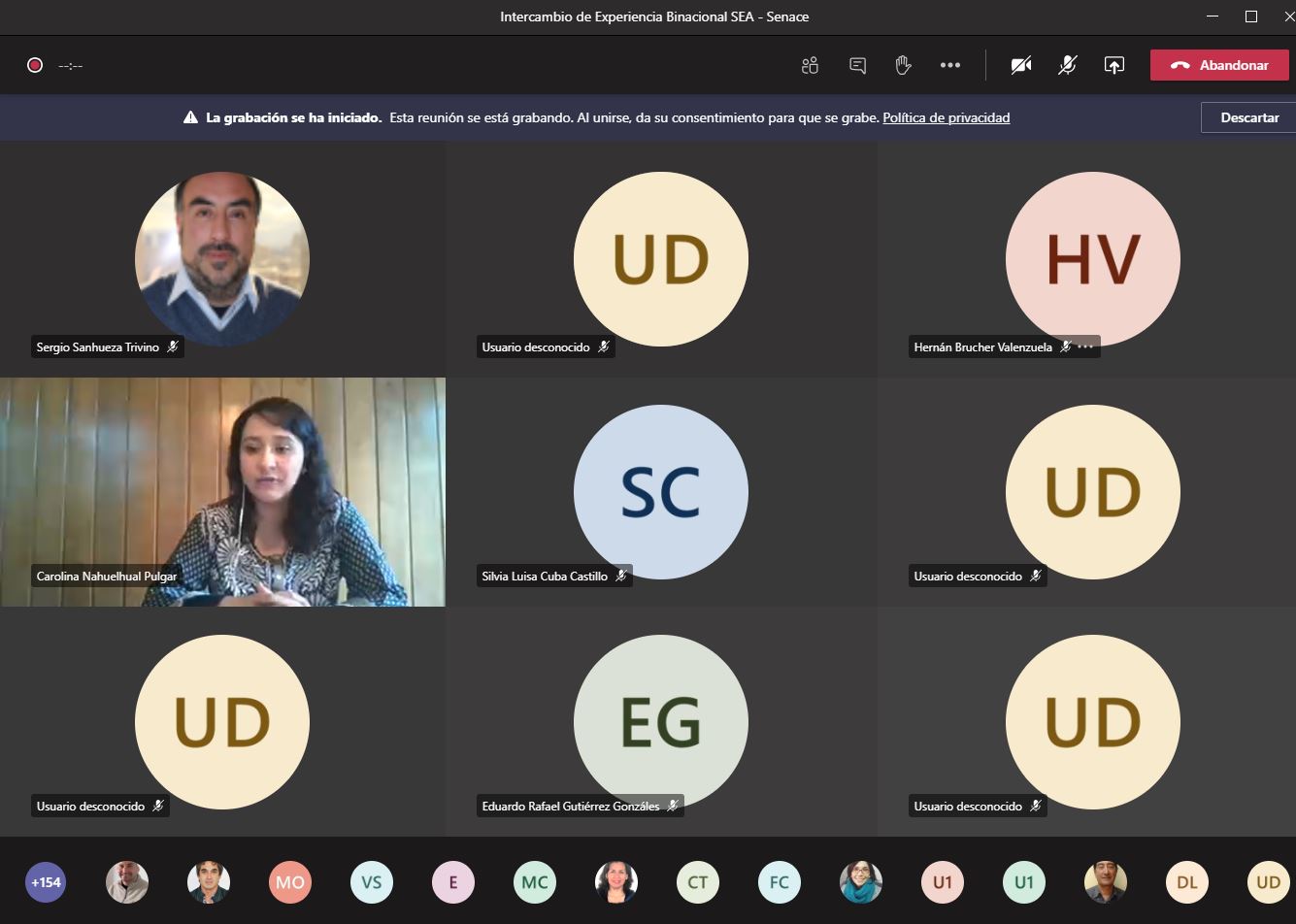Screen dimensions: 1296x924
Task: Click Abandonar to leave the meeting
Action: (1219, 65)
